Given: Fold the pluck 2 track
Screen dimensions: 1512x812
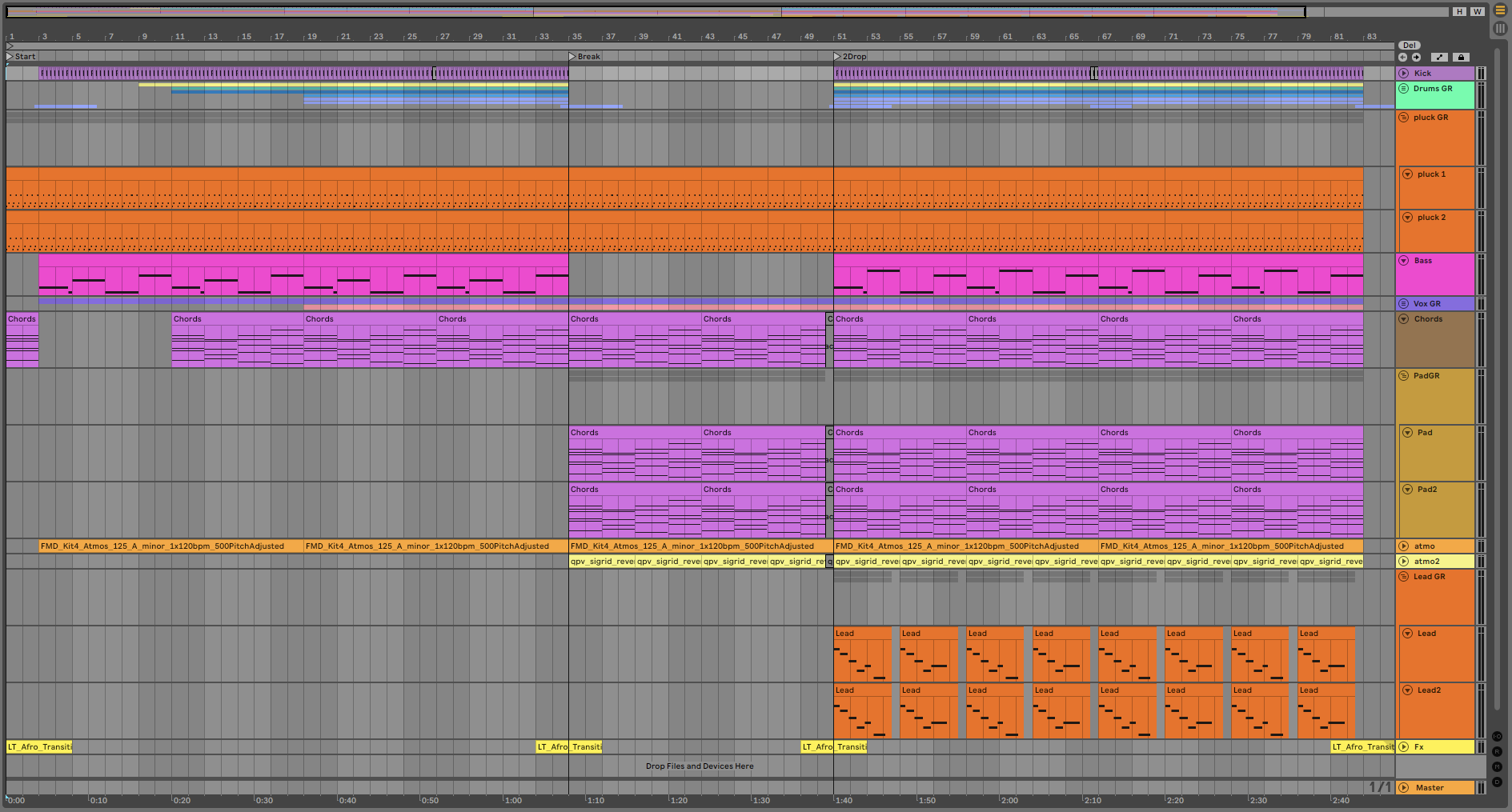Looking at the screenshot, I should (x=1408, y=217).
